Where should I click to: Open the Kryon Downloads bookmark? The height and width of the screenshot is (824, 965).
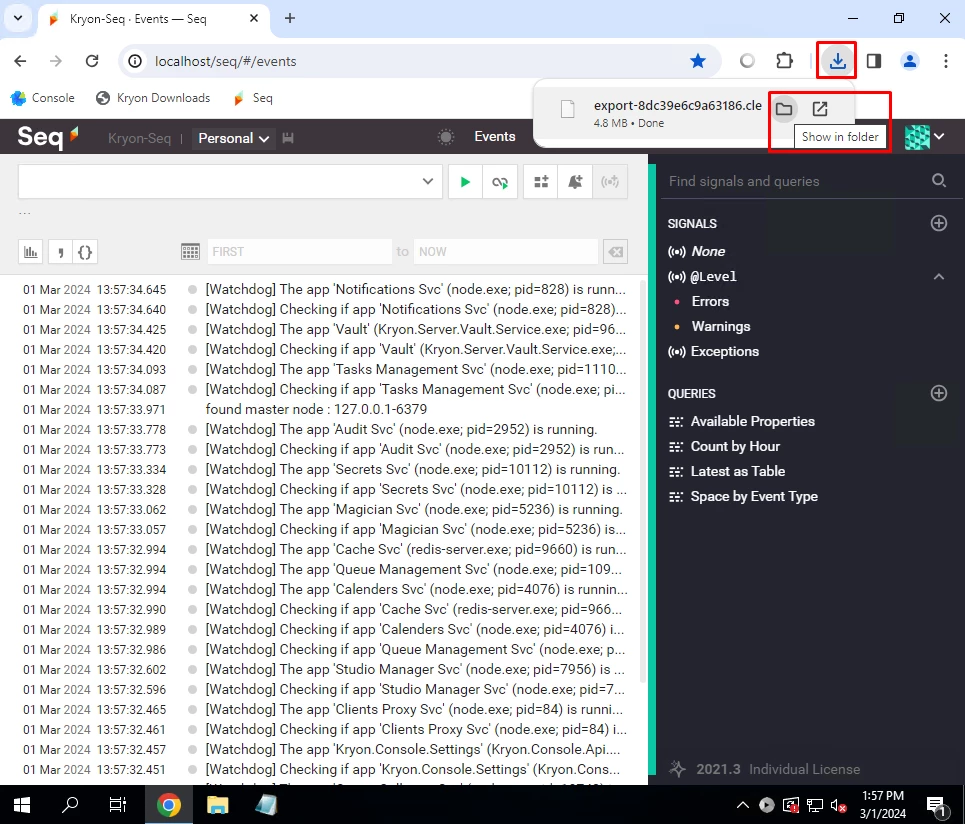point(153,98)
